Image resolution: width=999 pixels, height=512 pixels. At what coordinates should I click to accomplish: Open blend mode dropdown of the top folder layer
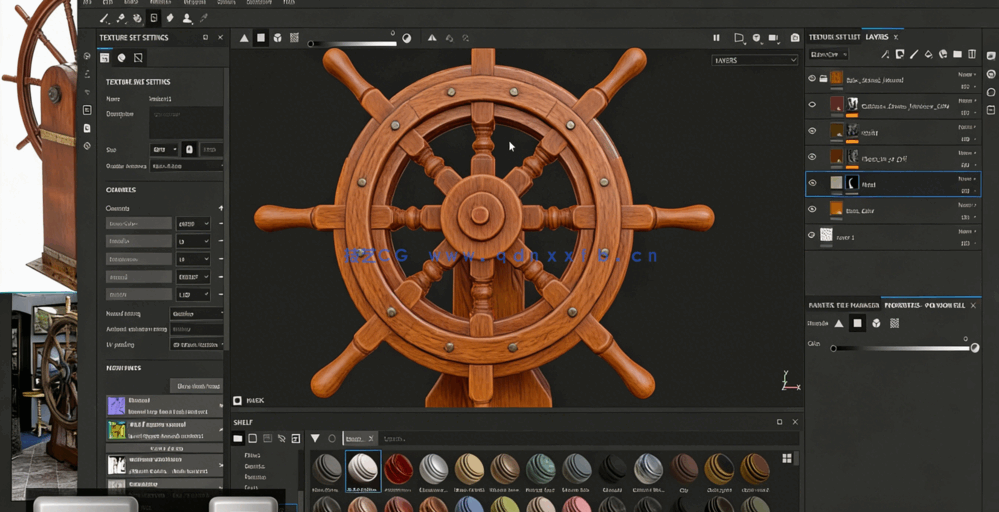967,75
